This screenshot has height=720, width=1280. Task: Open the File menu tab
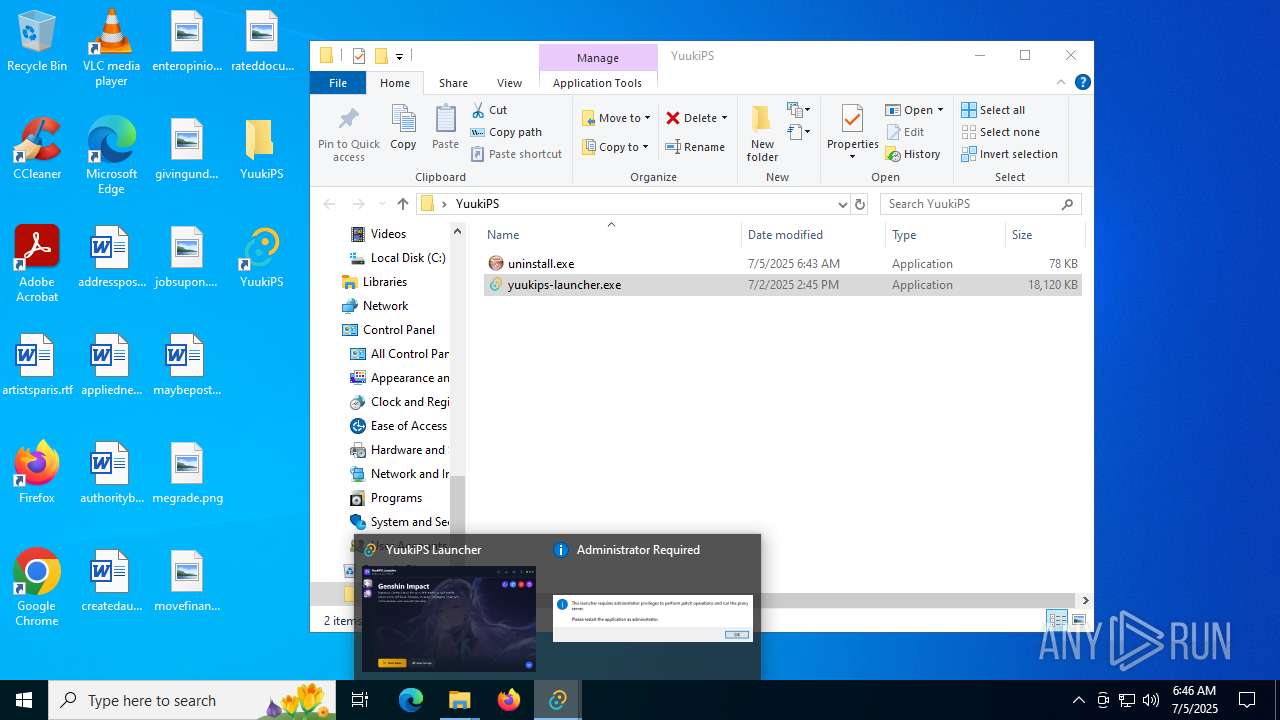338,83
